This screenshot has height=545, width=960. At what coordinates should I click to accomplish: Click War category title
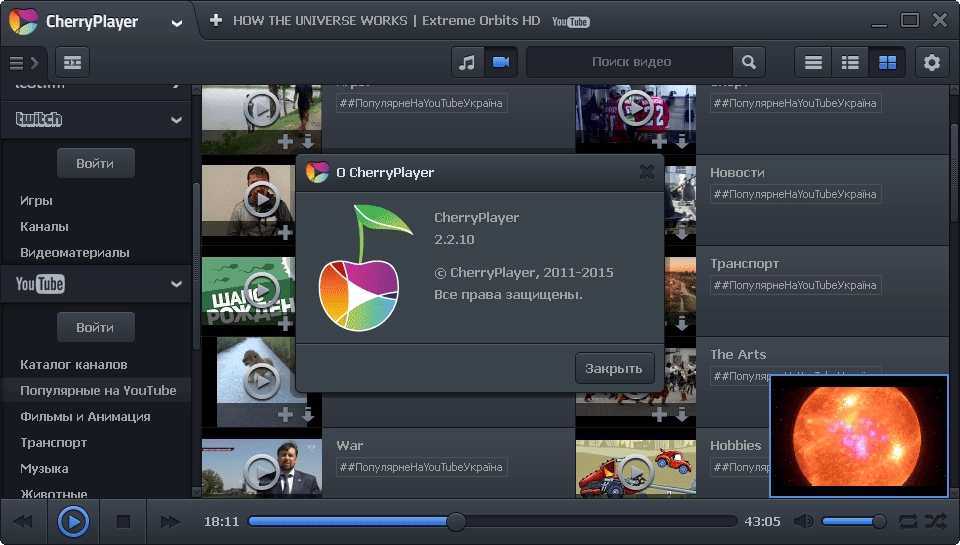(350, 446)
